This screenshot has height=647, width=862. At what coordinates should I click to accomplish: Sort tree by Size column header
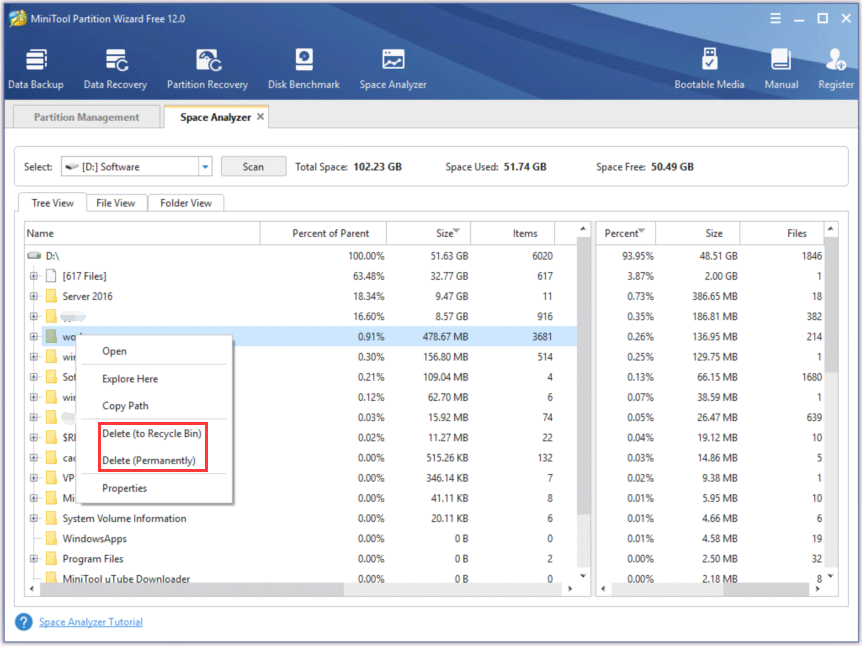[x=429, y=233]
